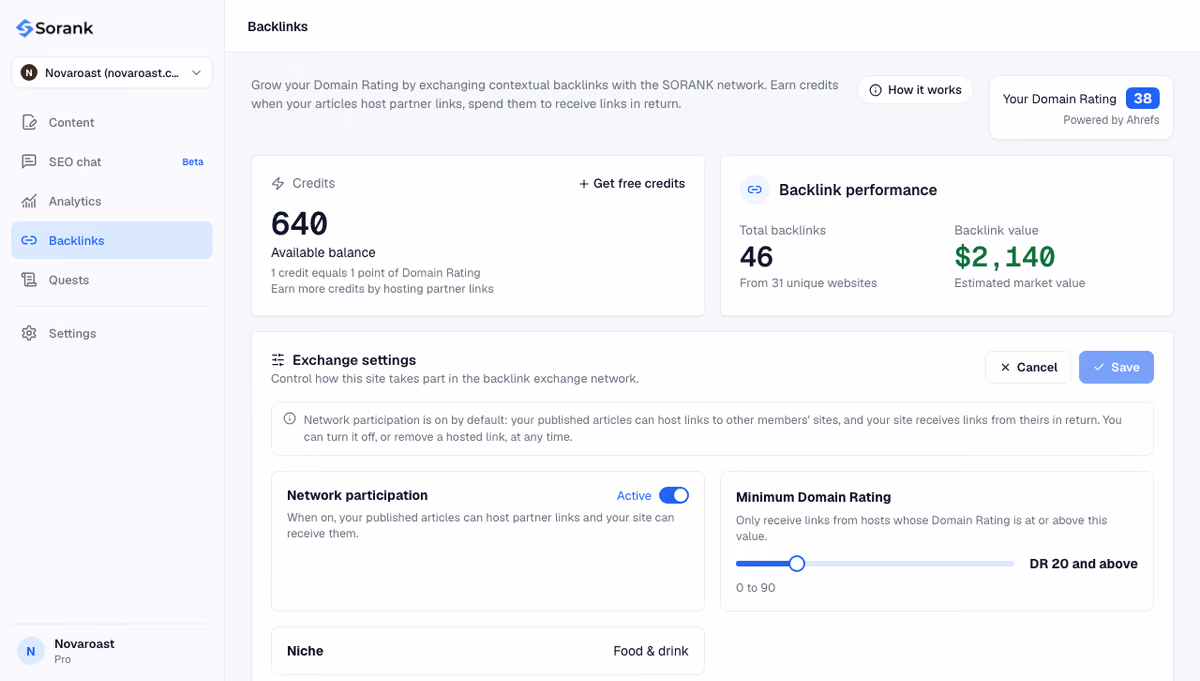Click the Domain Rating 38 badge

[1142, 98]
